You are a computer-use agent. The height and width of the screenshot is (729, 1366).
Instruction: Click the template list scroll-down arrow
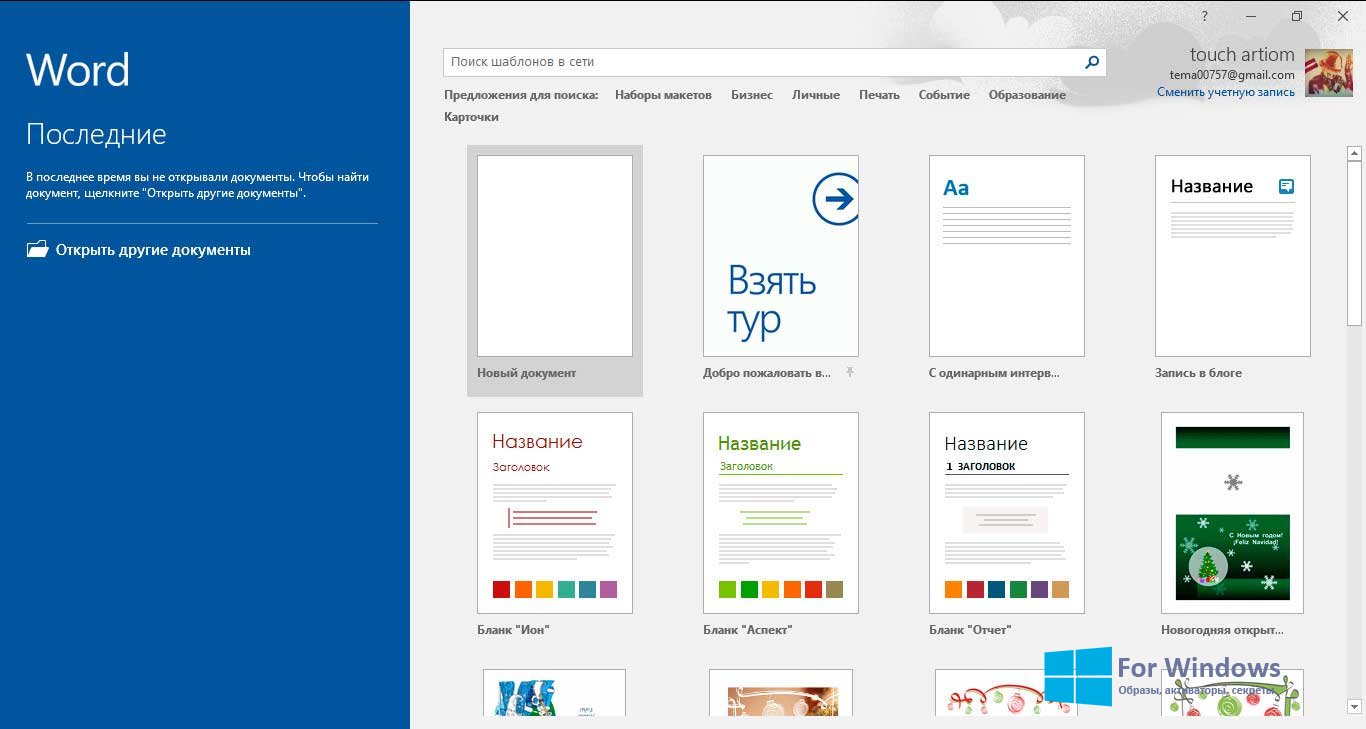pyautogui.click(x=1354, y=708)
